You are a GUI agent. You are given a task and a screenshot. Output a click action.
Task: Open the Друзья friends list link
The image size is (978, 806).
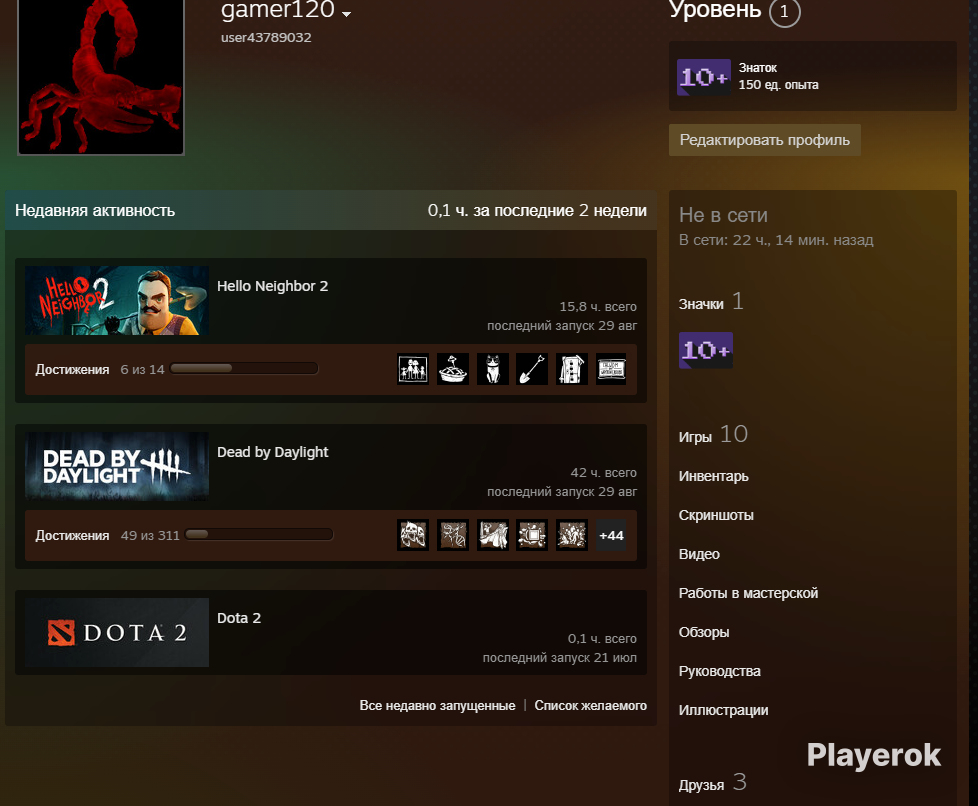tap(702, 785)
